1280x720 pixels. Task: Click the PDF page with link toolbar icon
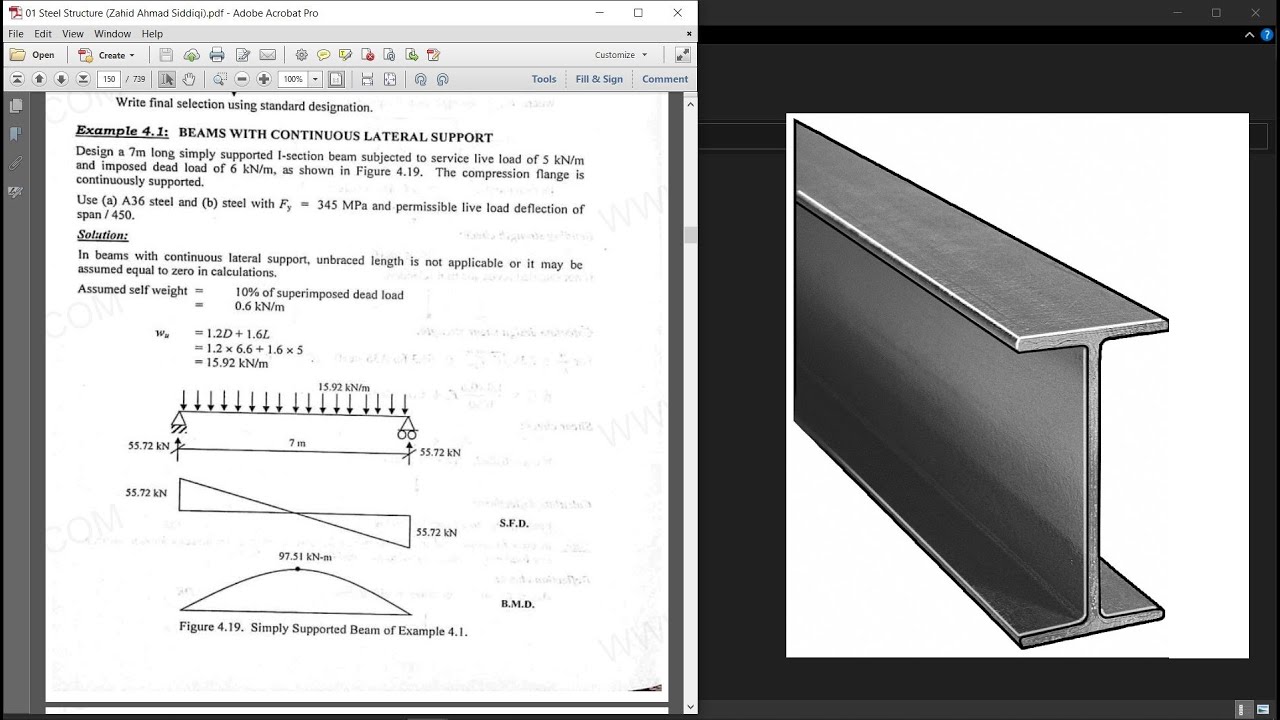click(389, 55)
